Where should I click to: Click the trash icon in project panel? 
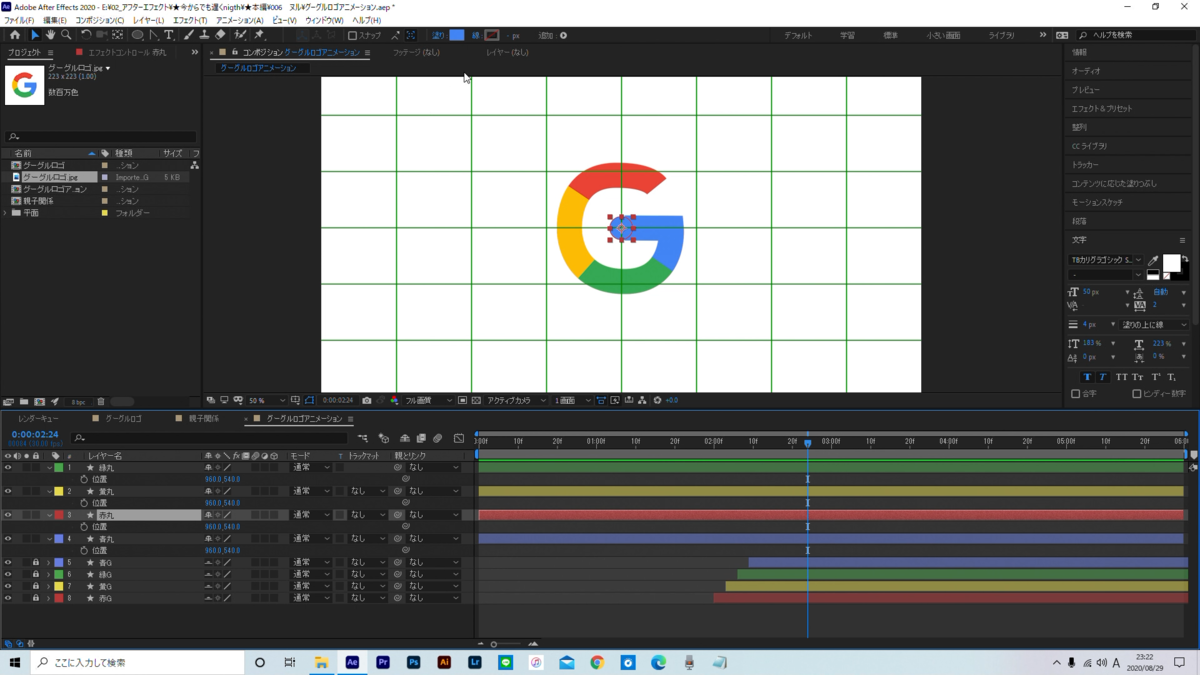[101, 402]
